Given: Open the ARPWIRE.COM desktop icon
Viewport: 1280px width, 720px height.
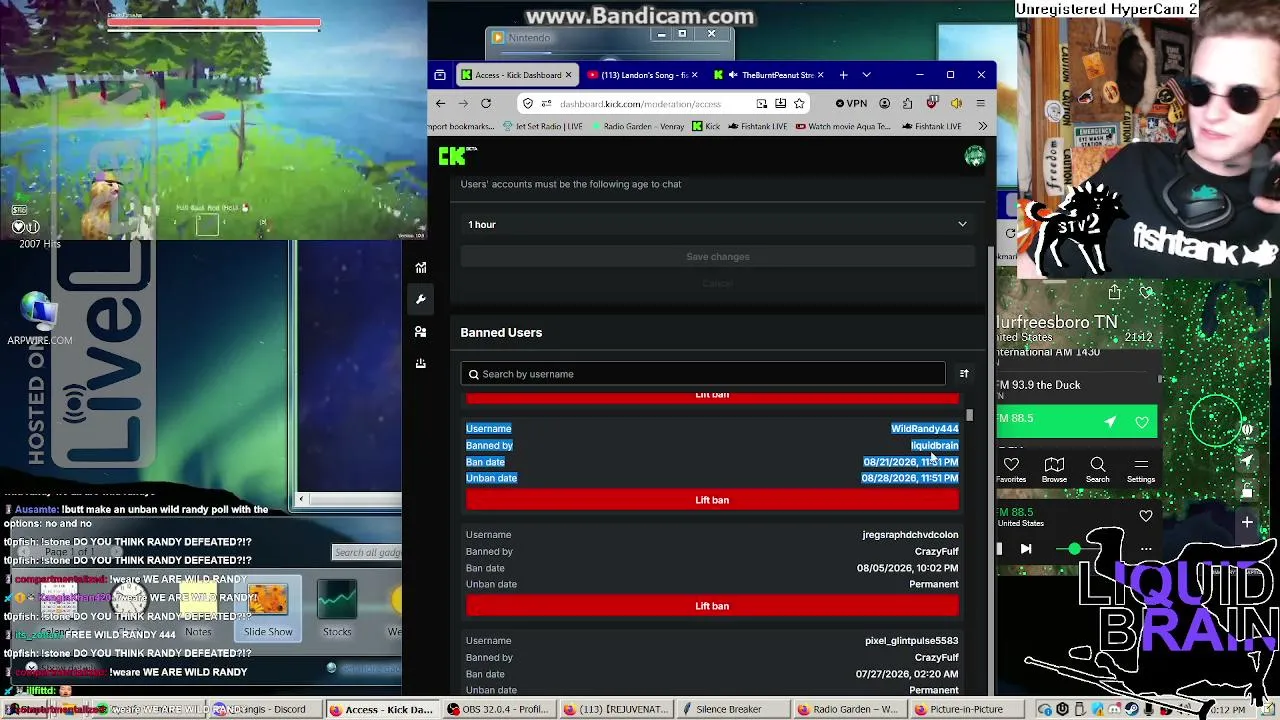Looking at the screenshot, I should click(x=40, y=320).
